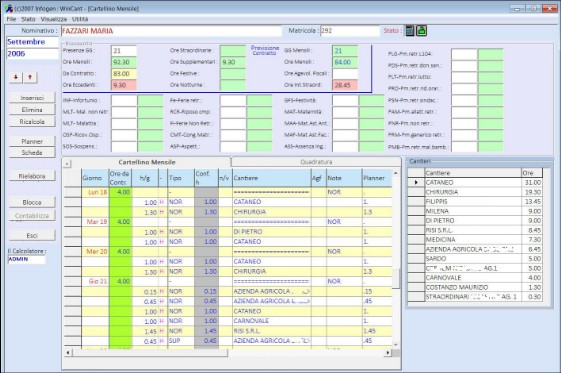Select the Lun 18 day cell

tap(95, 192)
